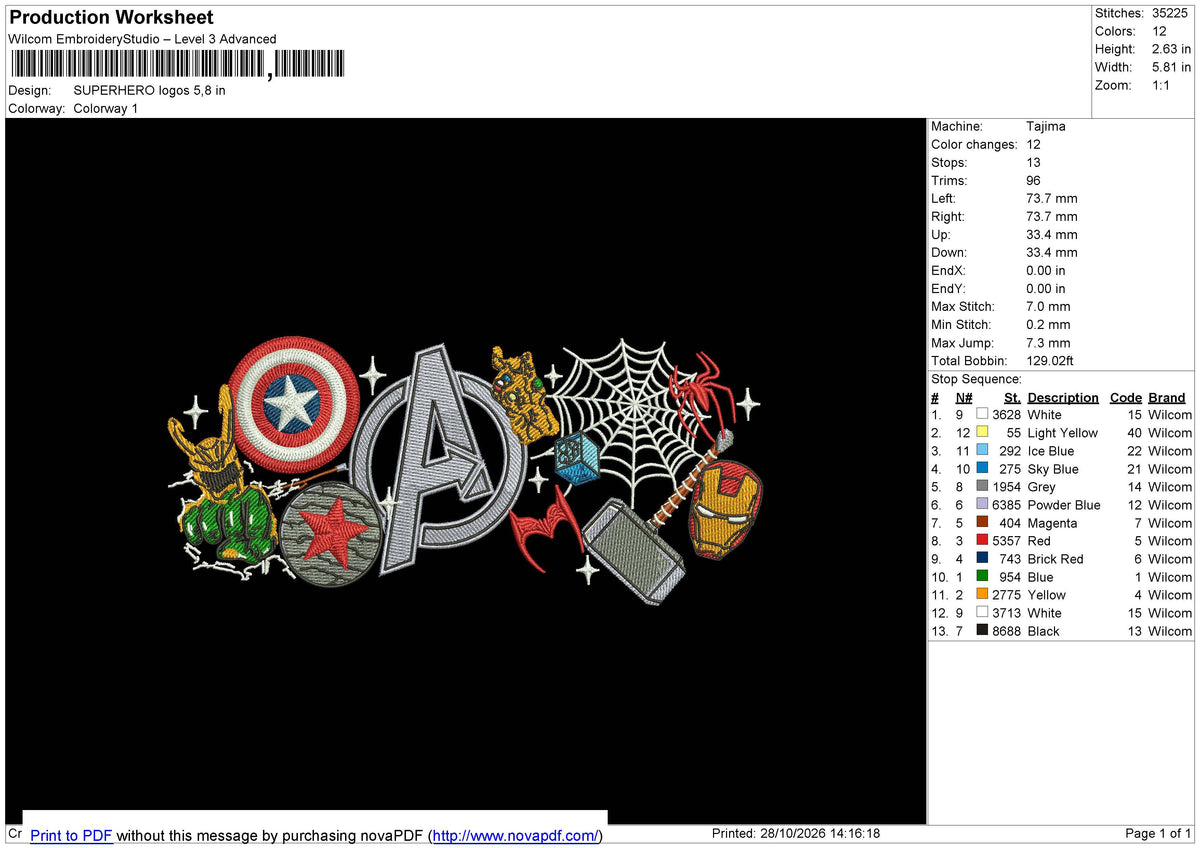
Task: Click the Black thread swatch
Action: (982, 631)
